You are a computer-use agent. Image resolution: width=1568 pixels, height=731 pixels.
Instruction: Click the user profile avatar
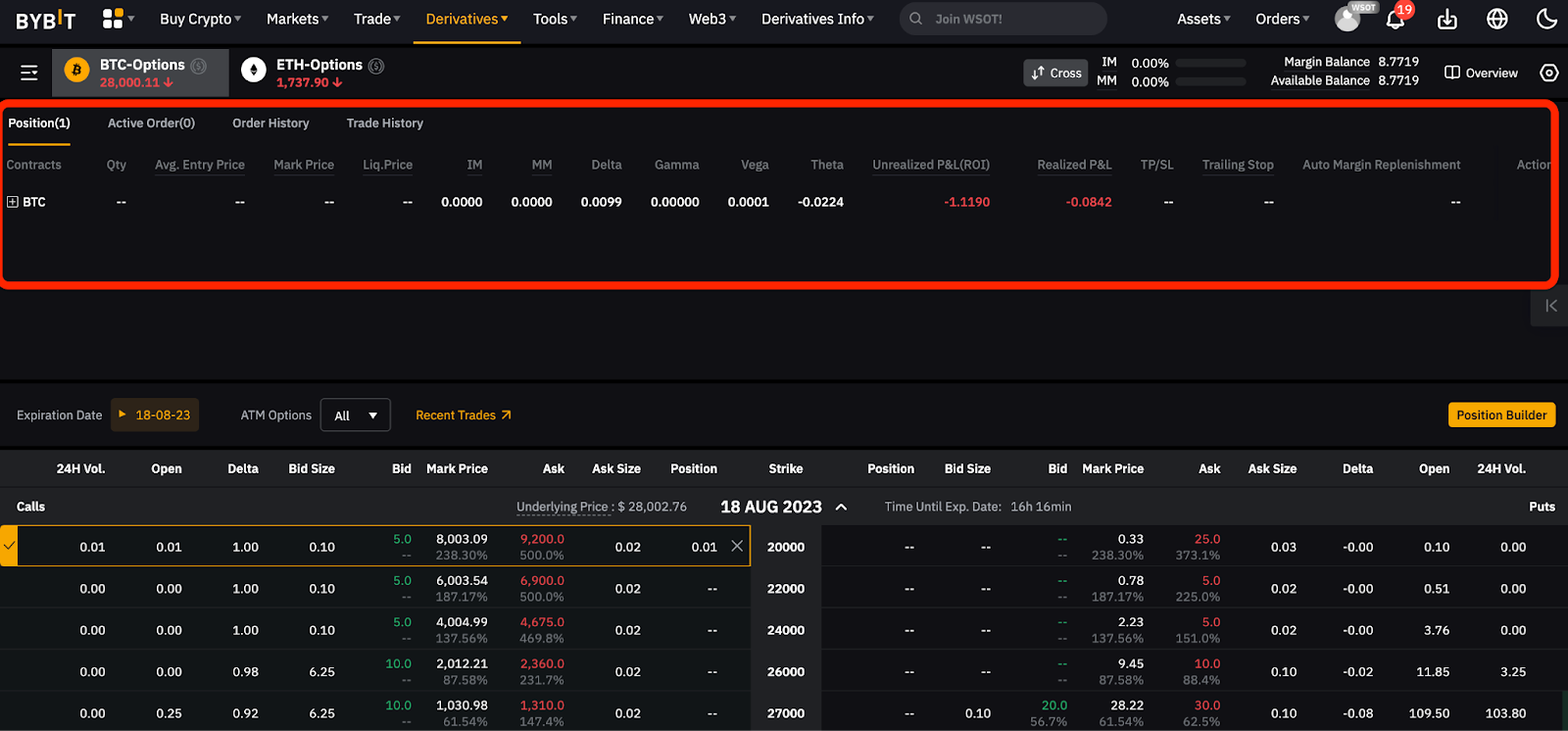coord(1347,20)
